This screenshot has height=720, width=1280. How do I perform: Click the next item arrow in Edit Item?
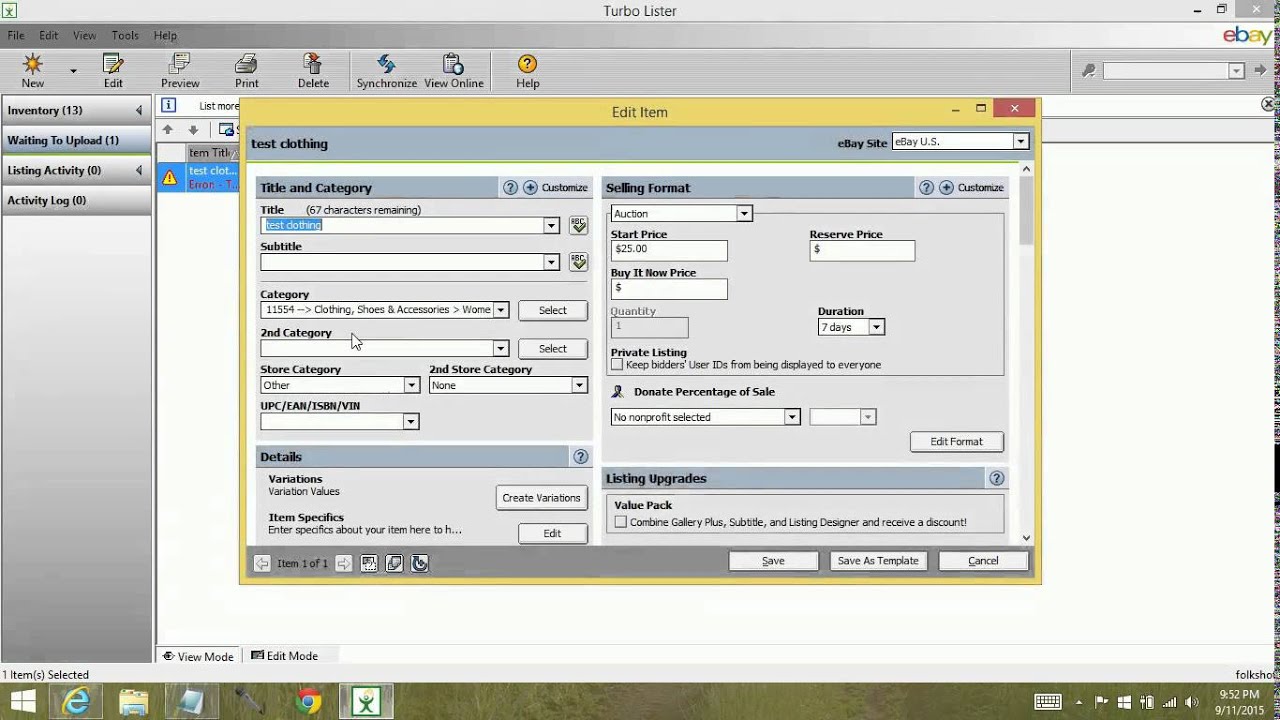click(343, 563)
